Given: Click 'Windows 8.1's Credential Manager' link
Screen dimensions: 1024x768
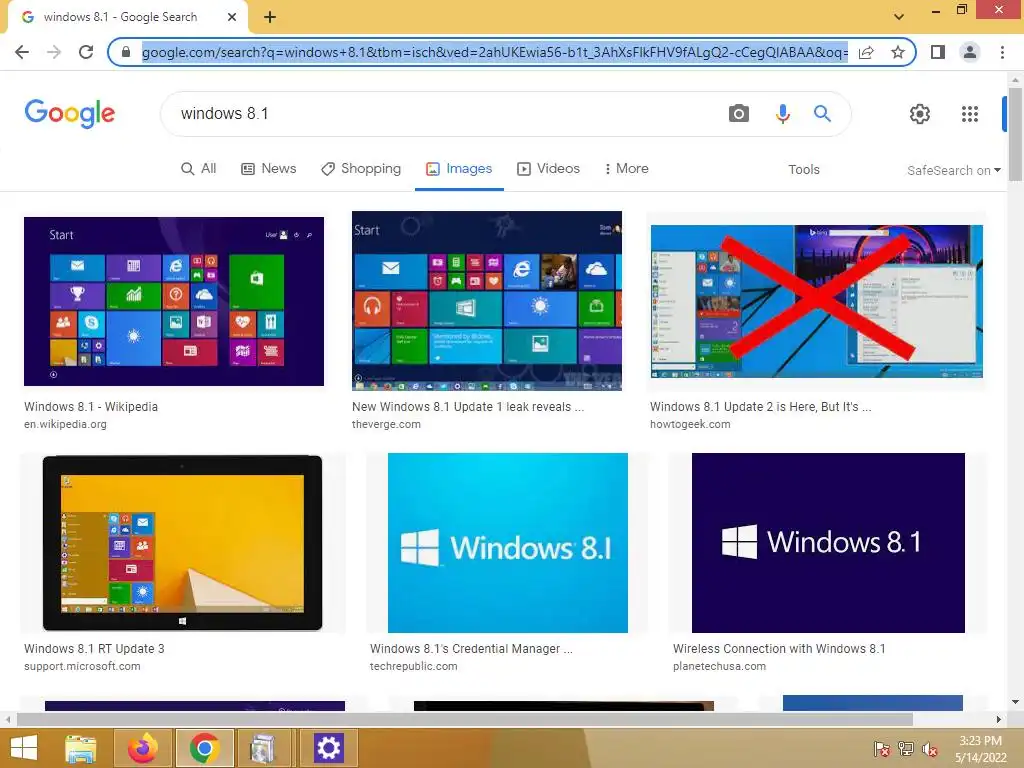Looking at the screenshot, I should point(471,648).
